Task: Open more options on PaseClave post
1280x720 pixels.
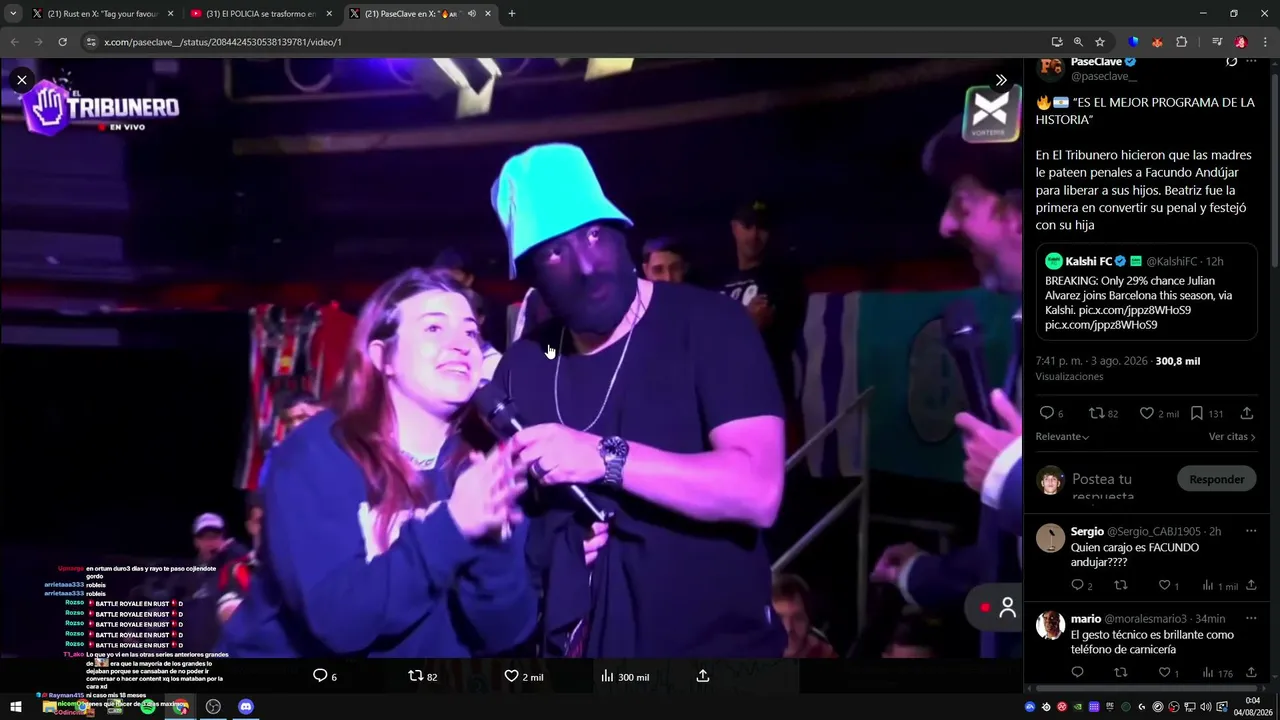Action: click(1251, 62)
